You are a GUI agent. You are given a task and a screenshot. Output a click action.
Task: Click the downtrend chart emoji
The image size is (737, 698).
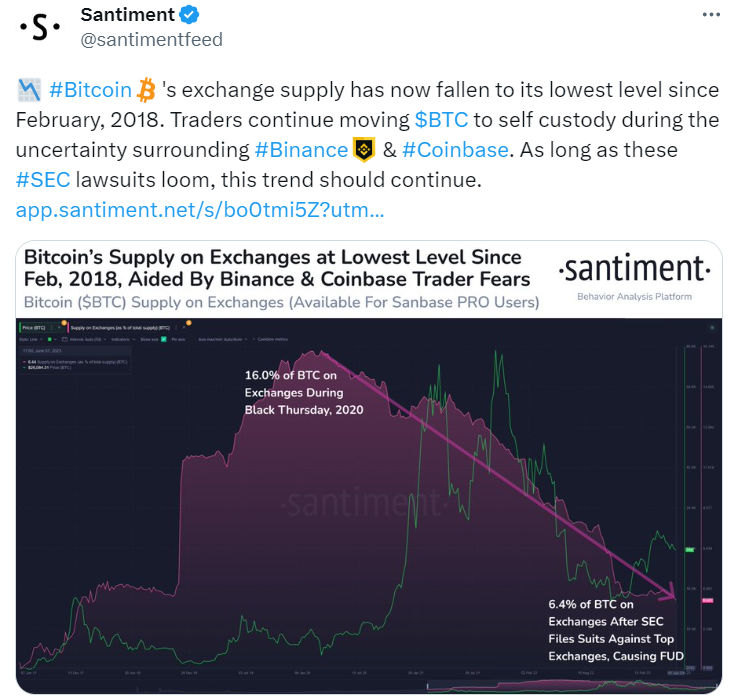coord(29,90)
